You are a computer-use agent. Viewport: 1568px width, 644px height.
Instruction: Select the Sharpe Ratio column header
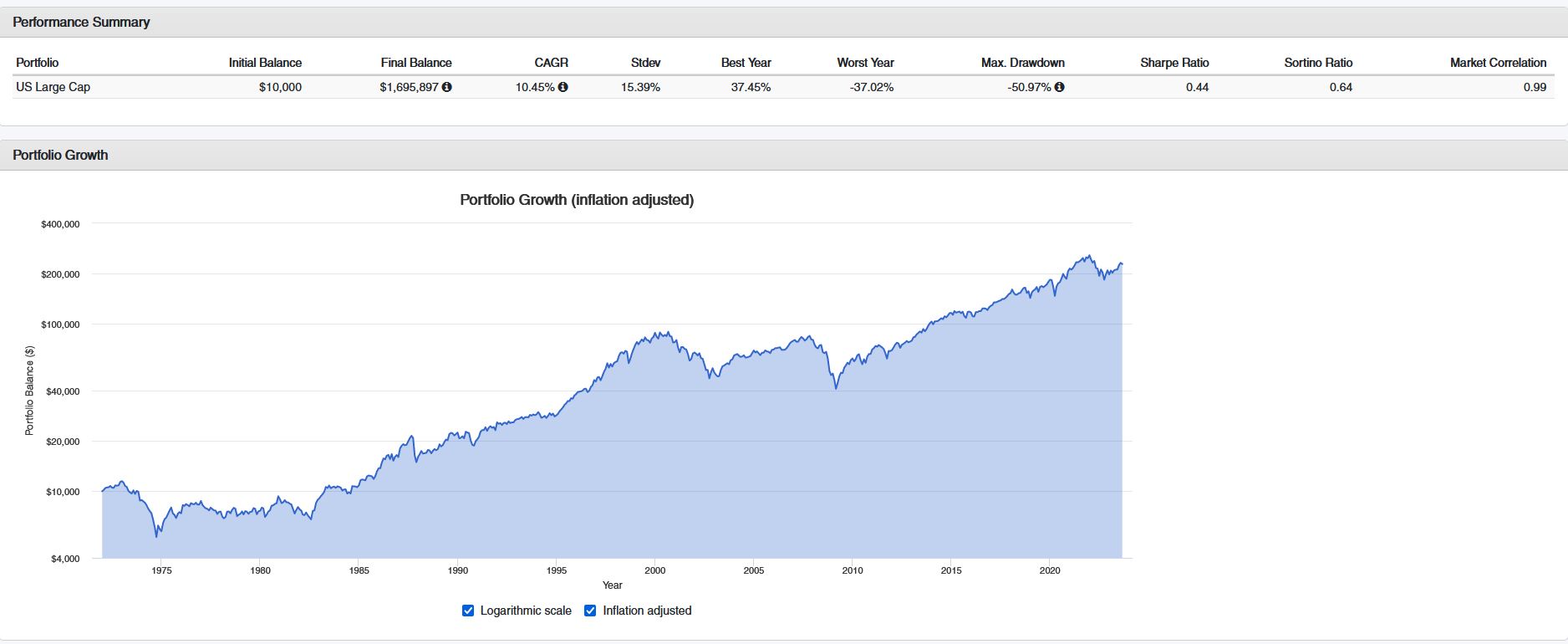pos(1174,63)
